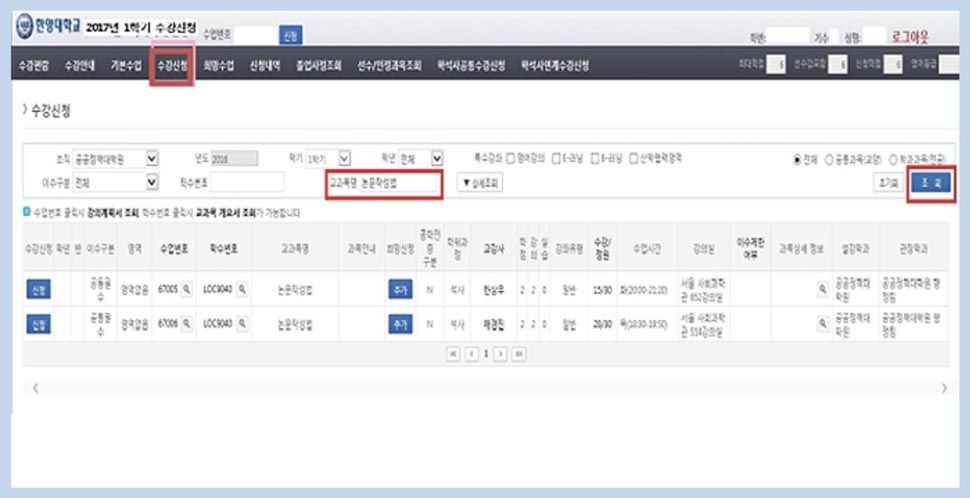Click magnifier icon next to class number 67006

(186, 325)
